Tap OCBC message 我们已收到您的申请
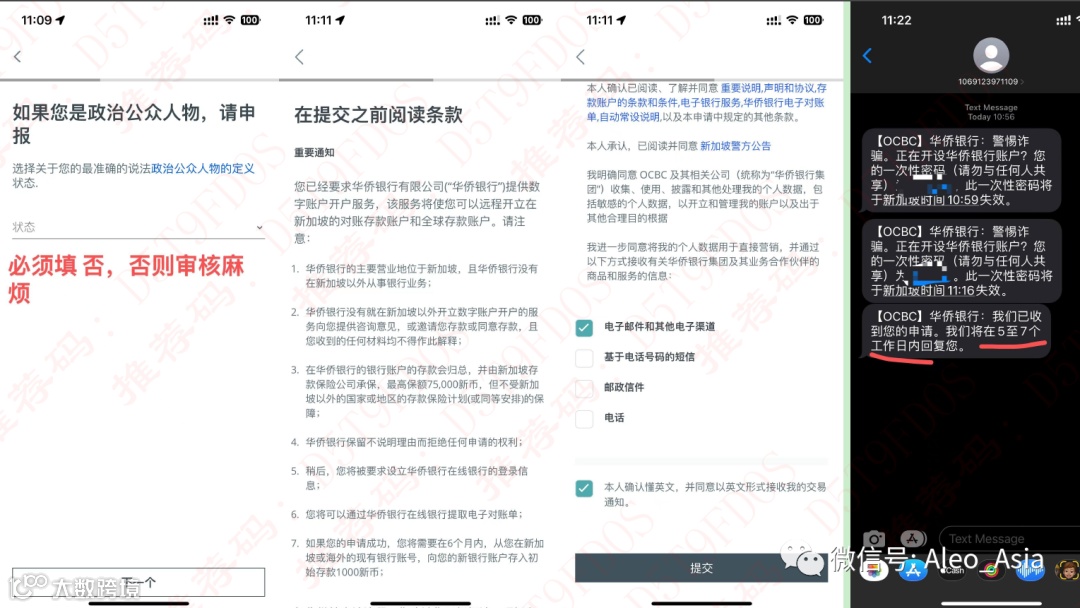Image resolution: width=1080 pixels, height=608 pixels. coord(955,331)
